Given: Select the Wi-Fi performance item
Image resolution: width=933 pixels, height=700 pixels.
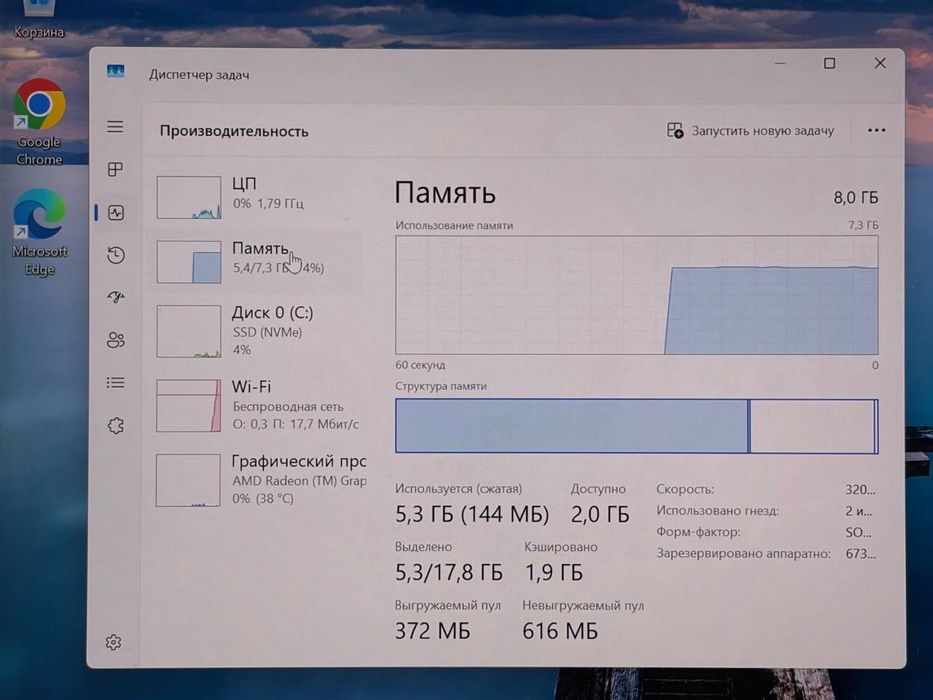Looking at the screenshot, I should (258, 405).
